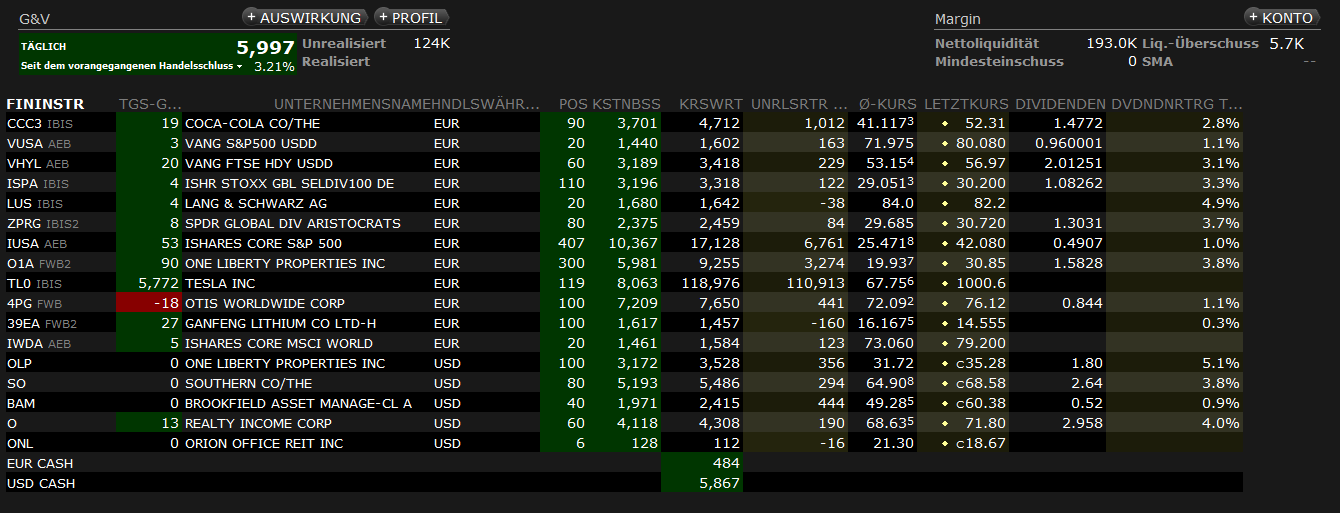Click the DIVIDENDEN column header
Image resolution: width=1340 pixels, height=513 pixels.
[1060, 104]
